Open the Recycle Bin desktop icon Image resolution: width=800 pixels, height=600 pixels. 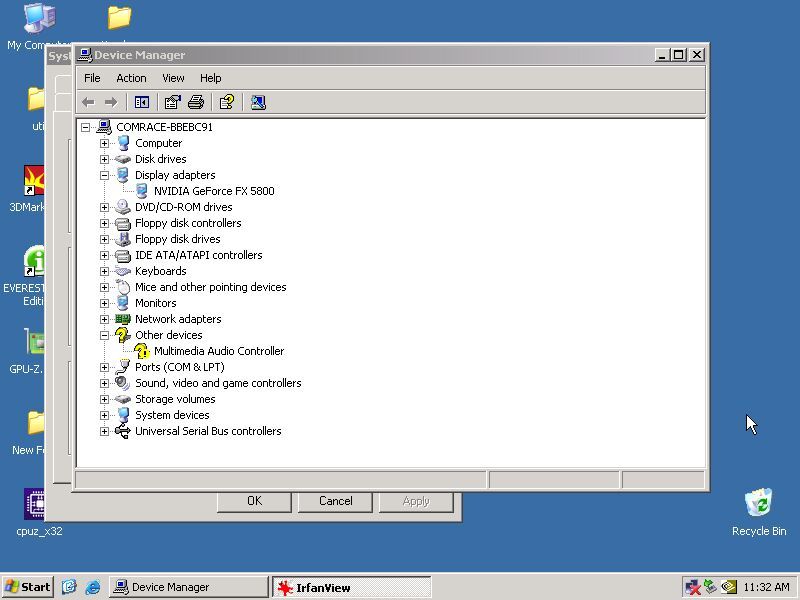tap(759, 503)
